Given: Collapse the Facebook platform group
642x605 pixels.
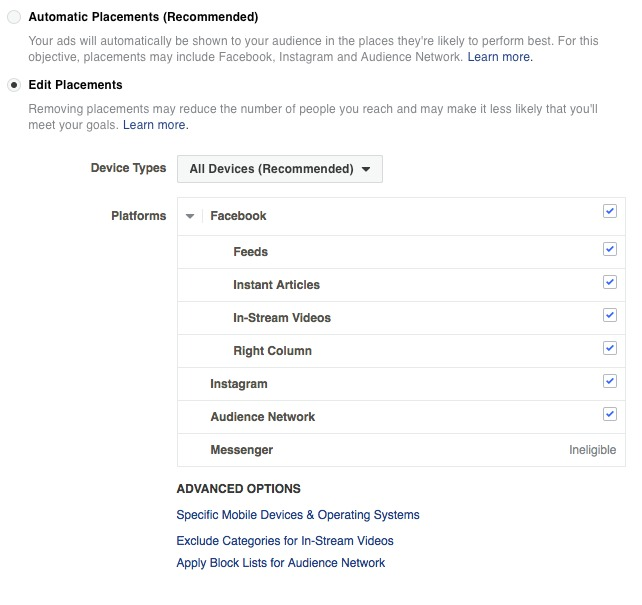Looking at the screenshot, I should [190, 216].
